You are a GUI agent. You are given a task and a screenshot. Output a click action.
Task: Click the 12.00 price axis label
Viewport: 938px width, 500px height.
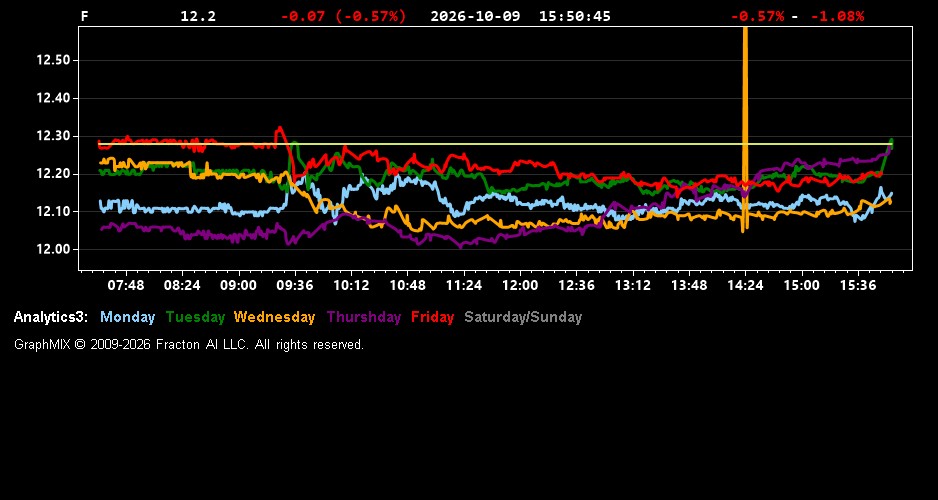click(x=54, y=249)
